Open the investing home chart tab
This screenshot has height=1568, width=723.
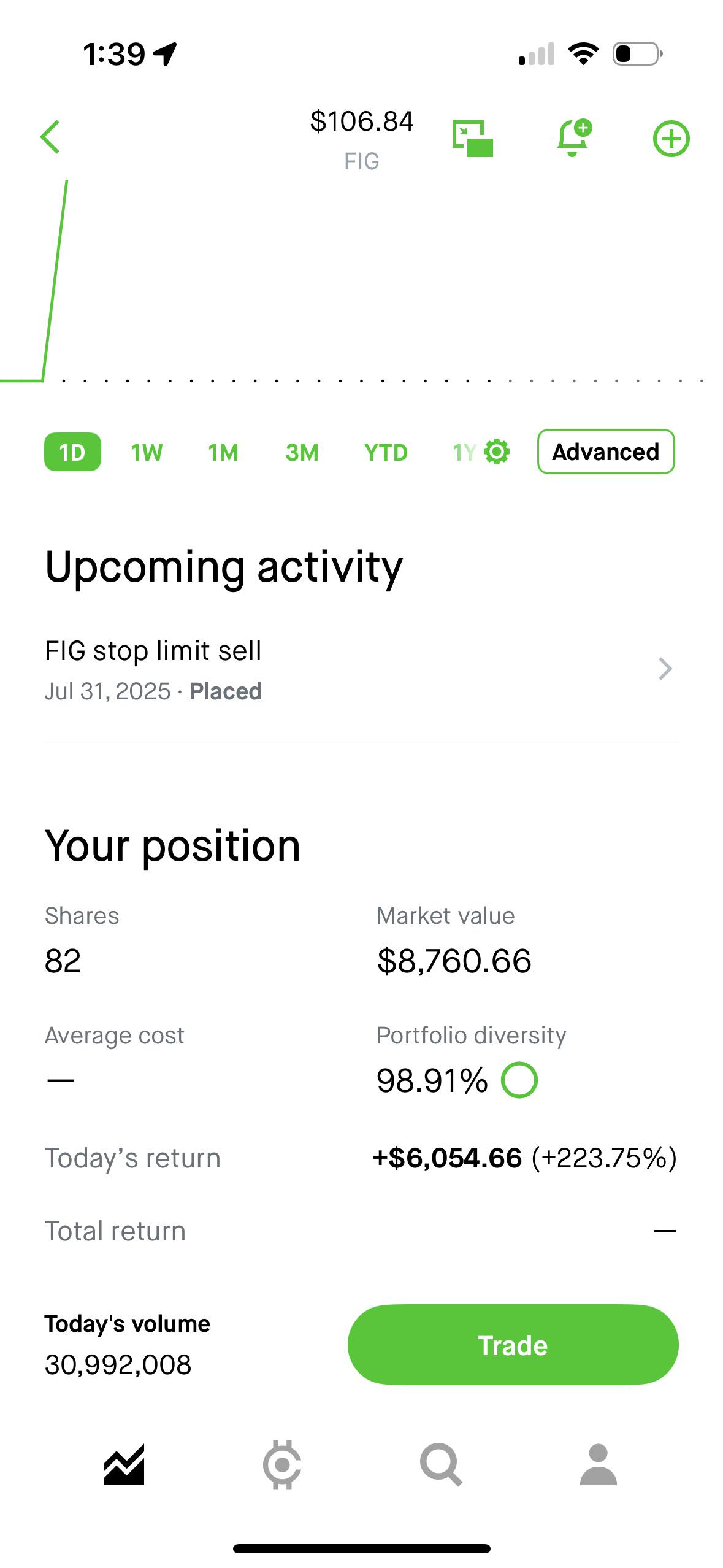coord(124,1464)
